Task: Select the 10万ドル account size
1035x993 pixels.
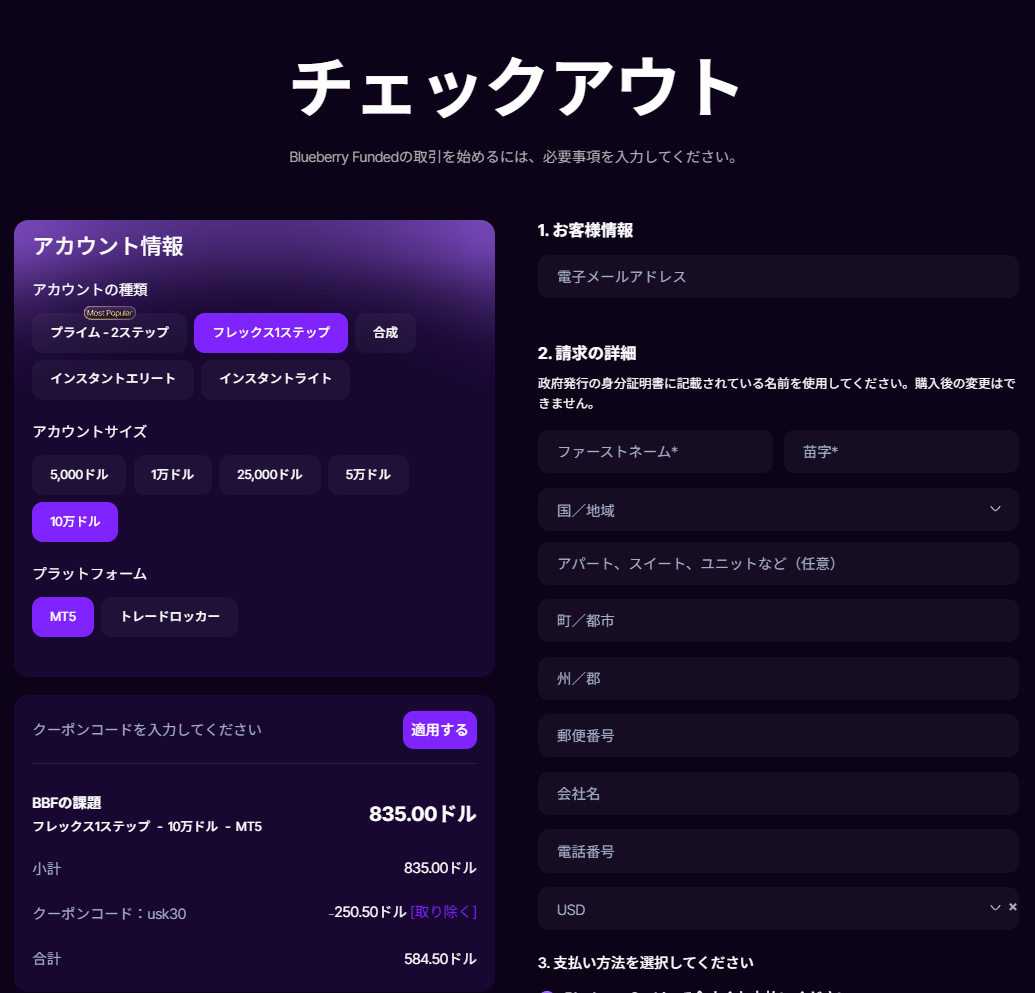Action: pyautogui.click(x=75, y=522)
